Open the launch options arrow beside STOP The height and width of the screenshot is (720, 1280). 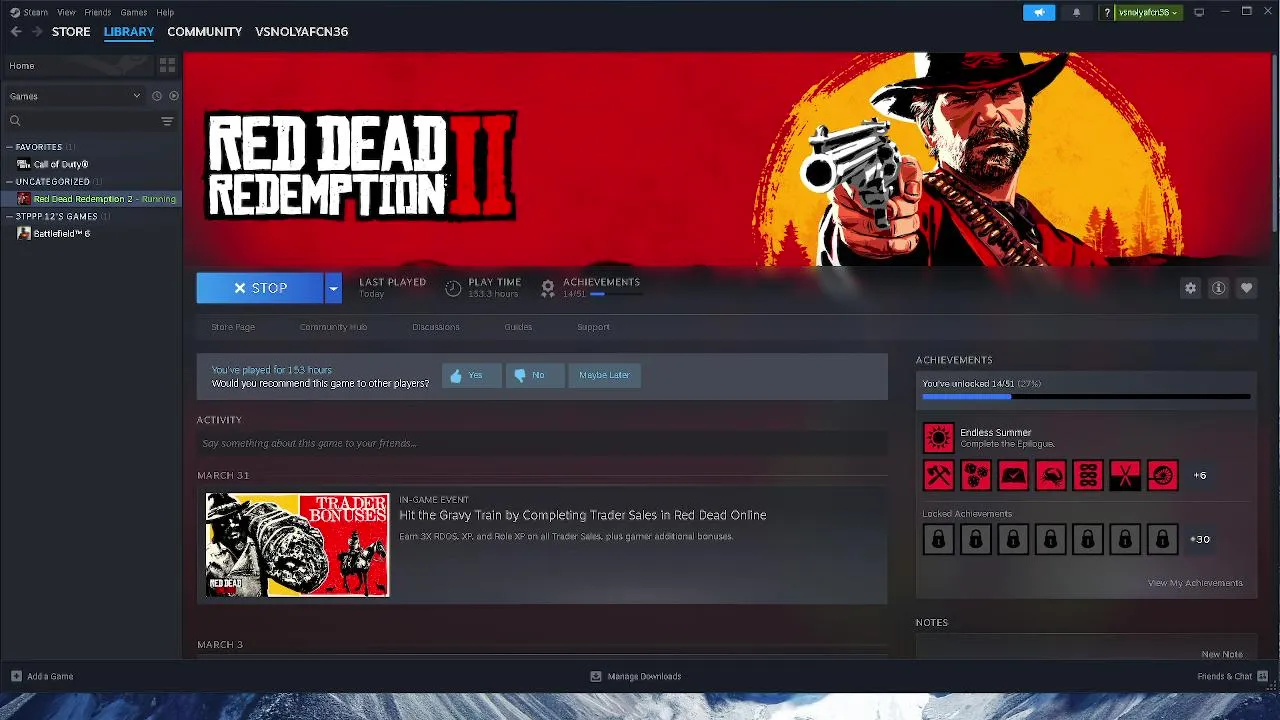point(333,288)
